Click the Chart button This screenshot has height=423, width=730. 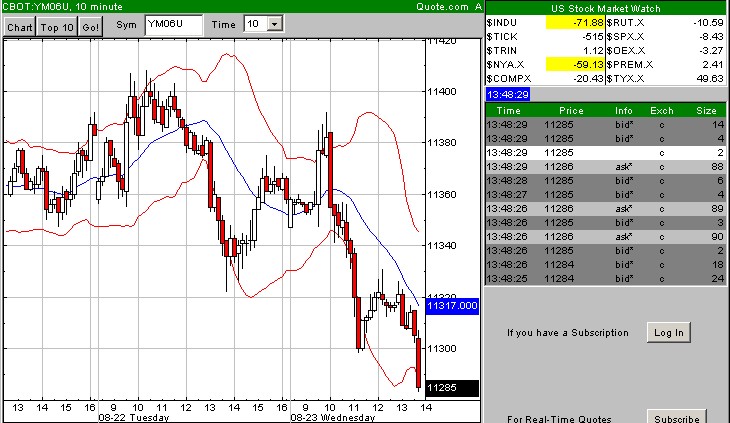pos(20,25)
